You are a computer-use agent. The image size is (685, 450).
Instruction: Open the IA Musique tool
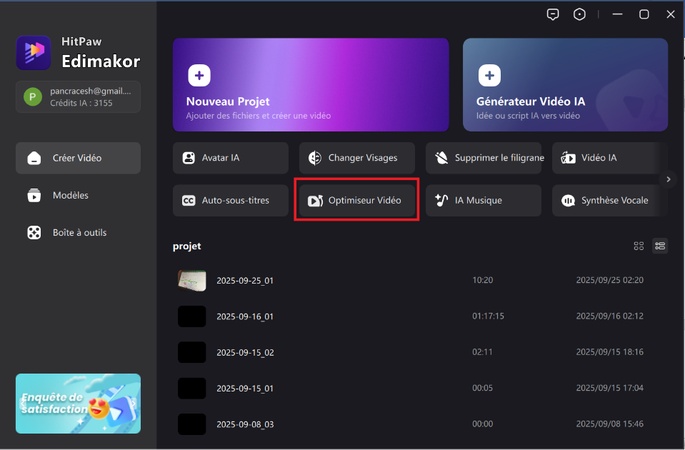coord(484,200)
